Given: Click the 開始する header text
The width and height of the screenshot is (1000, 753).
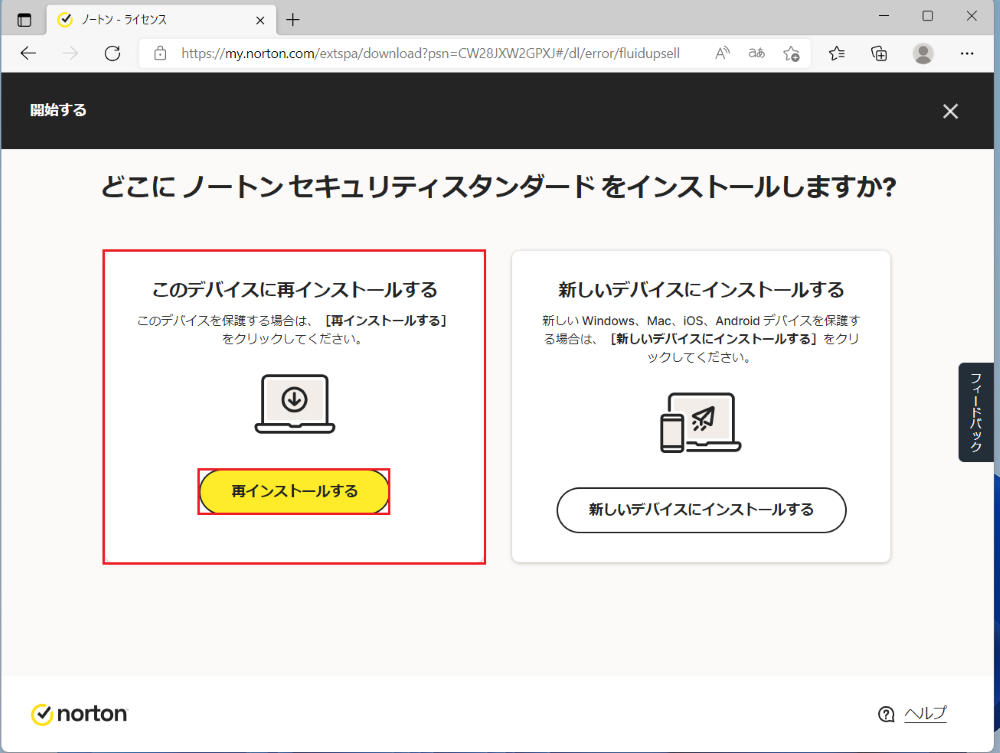Looking at the screenshot, I should coord(58,110).
